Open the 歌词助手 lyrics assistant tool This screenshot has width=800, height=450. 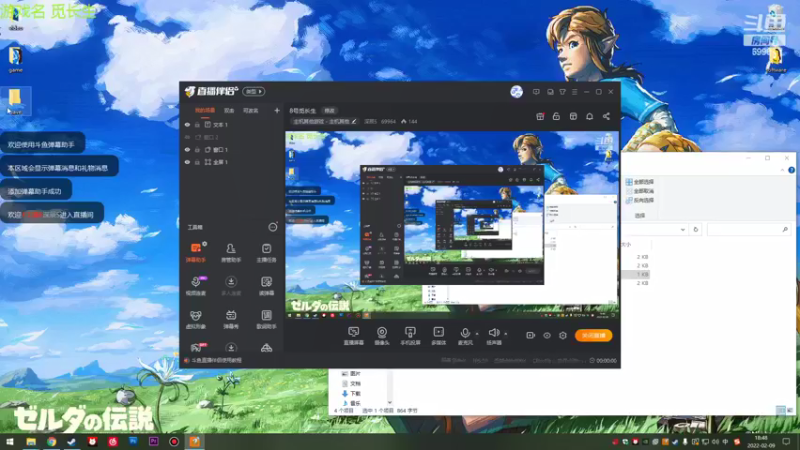pyautogui.click(x=266, y=319)
